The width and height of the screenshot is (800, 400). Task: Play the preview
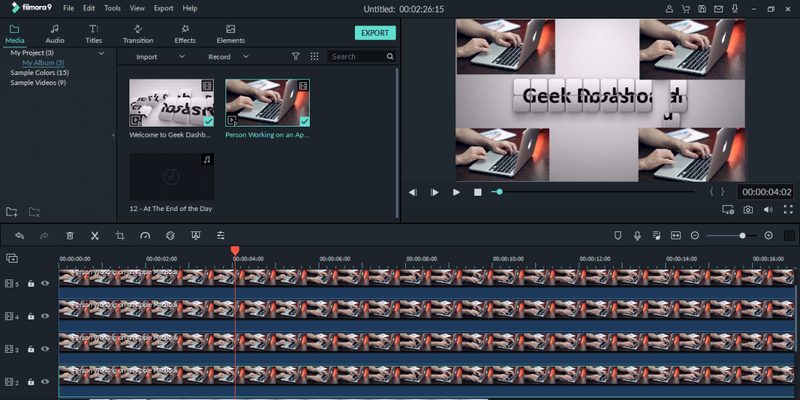[x=456, y=192]
